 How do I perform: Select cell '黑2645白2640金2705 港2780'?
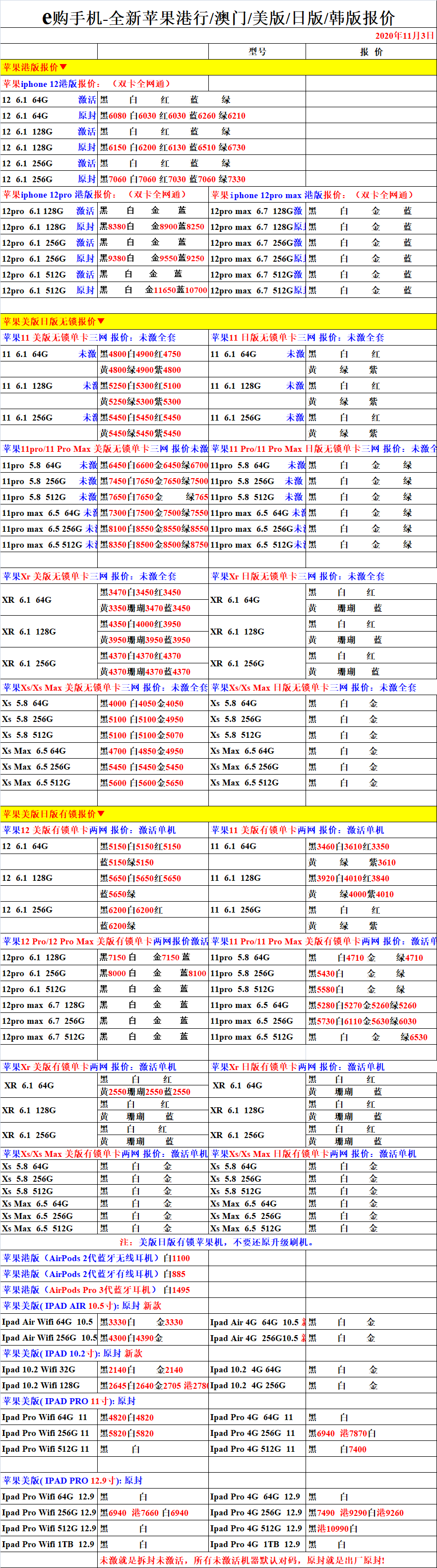(153, 1385)
